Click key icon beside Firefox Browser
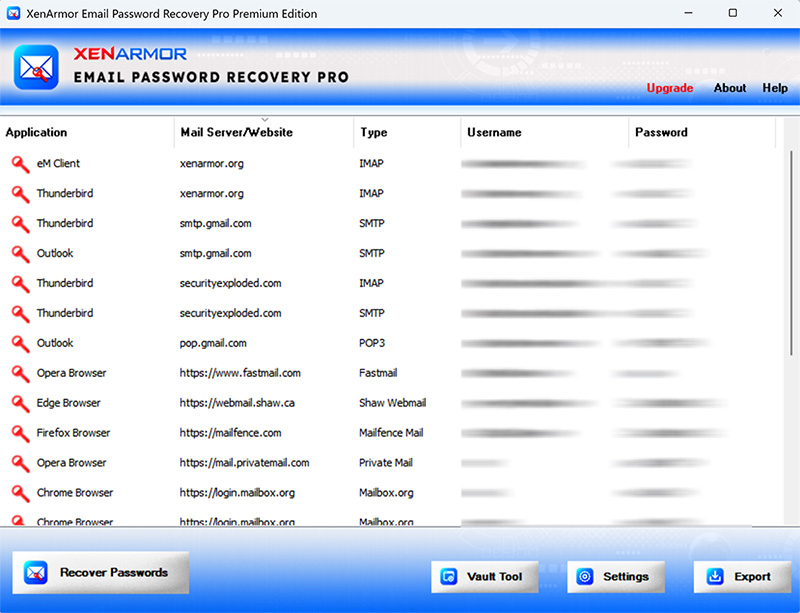 [x=20, y=433]
